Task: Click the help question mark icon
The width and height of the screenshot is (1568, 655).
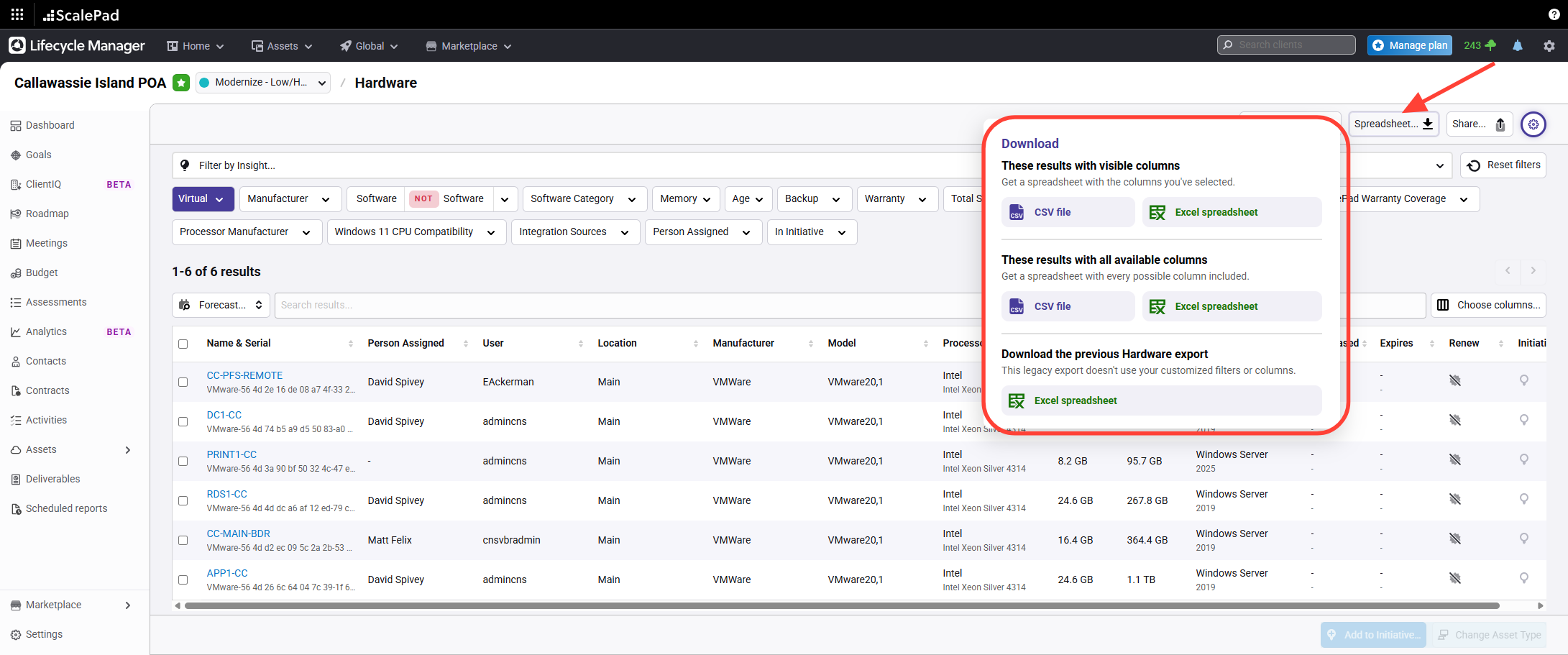Action: pos(1554,14)
